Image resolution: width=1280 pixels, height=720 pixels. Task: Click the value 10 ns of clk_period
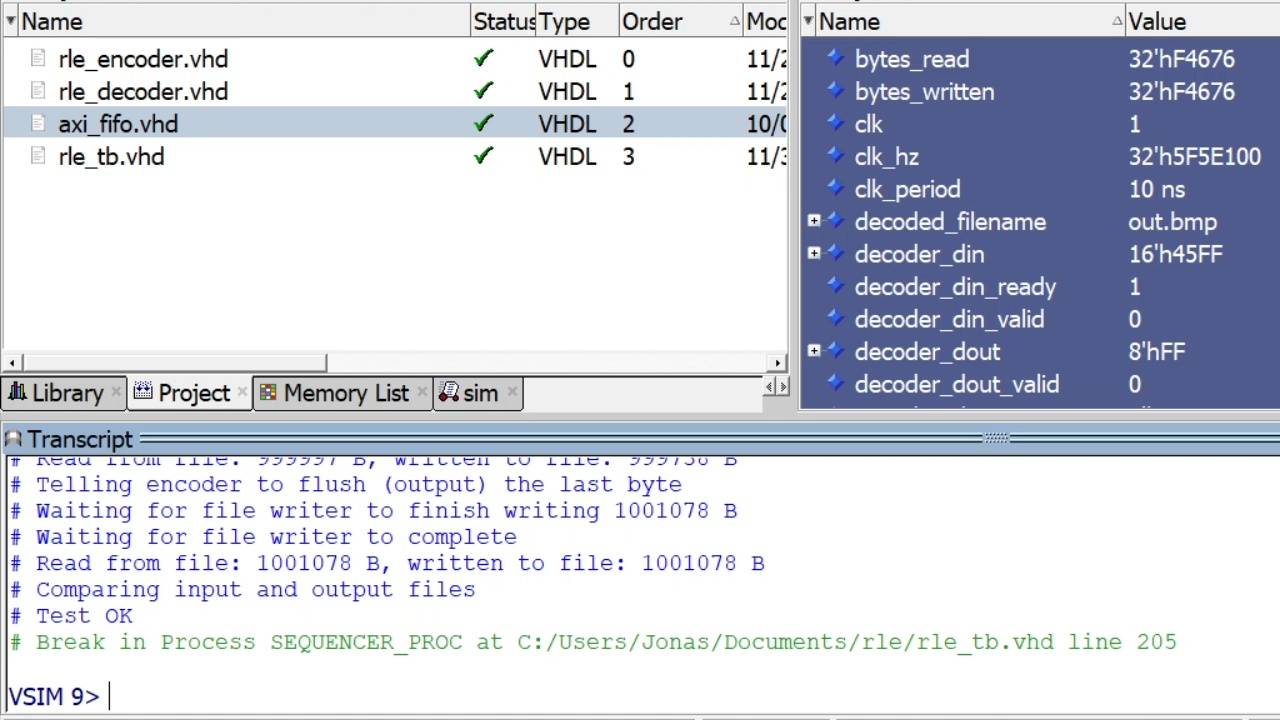click(1156, 189)
